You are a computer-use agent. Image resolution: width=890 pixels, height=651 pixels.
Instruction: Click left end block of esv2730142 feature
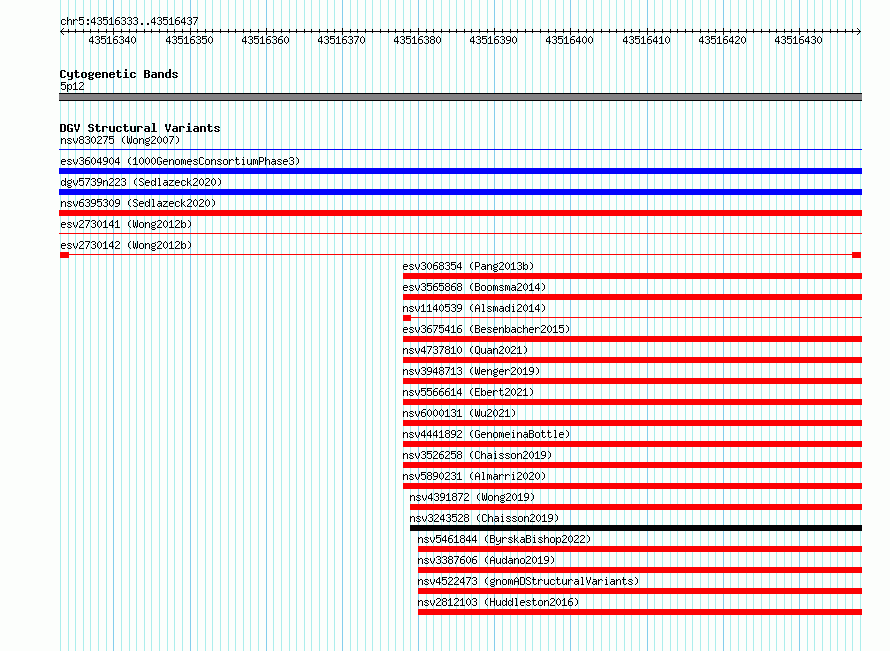pyautogui.click(x=64, y=255)
